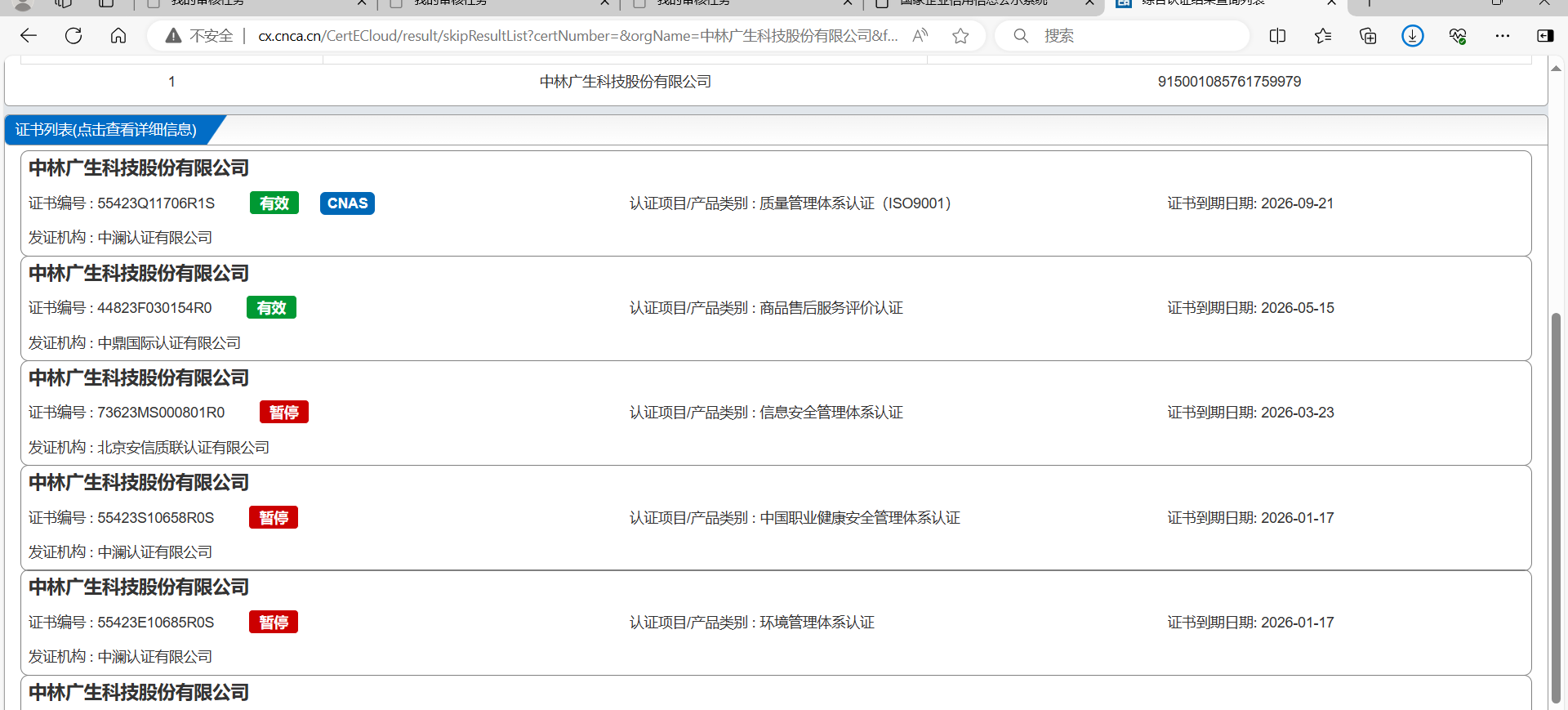The width and height of the screenshot is (1568, 710).
Task: Click the 暂停 badge for 55423E10685R0S
Action: [274, 623]
